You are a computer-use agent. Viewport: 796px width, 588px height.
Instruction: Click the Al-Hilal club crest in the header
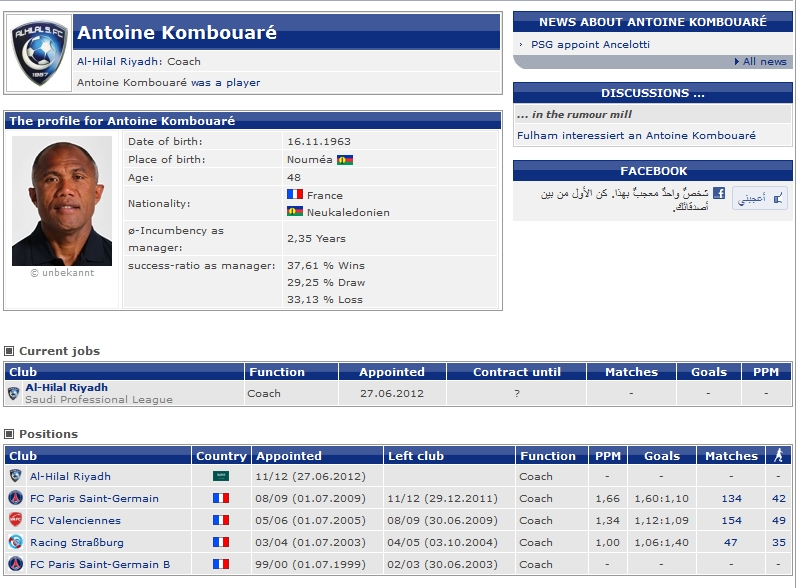pyautogui.click(x=40, y=53)
